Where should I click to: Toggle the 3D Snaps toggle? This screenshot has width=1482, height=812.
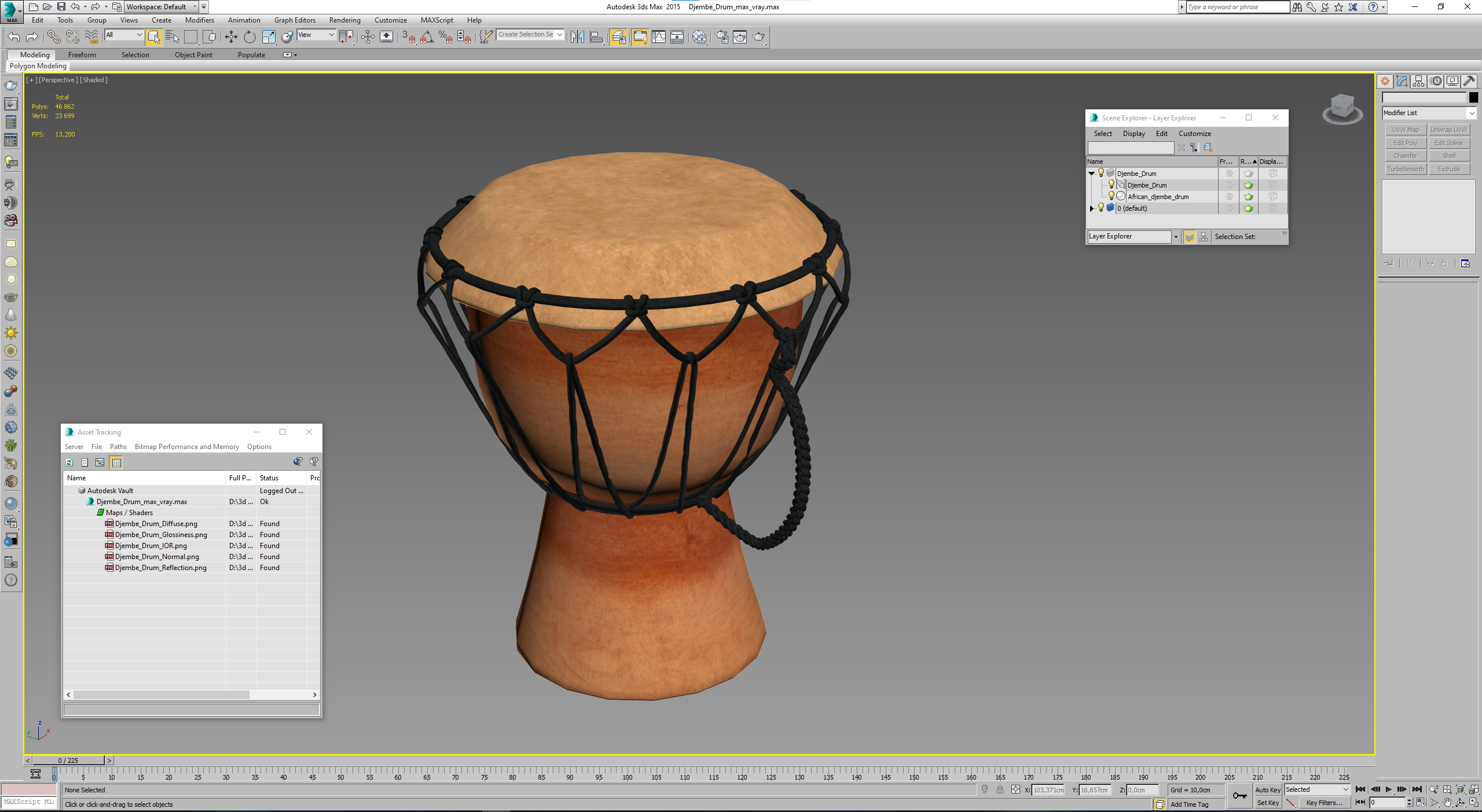tap(409, 37)
